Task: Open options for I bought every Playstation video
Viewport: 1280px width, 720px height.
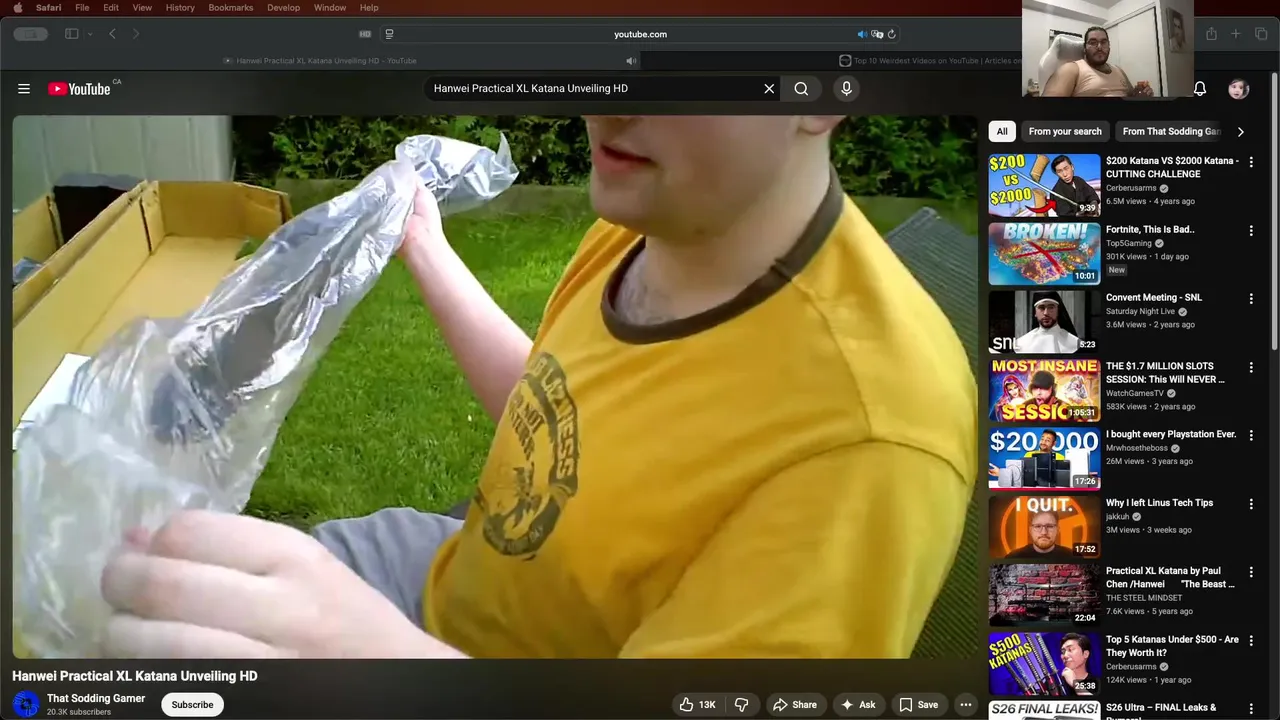Action: (1251, 435)
